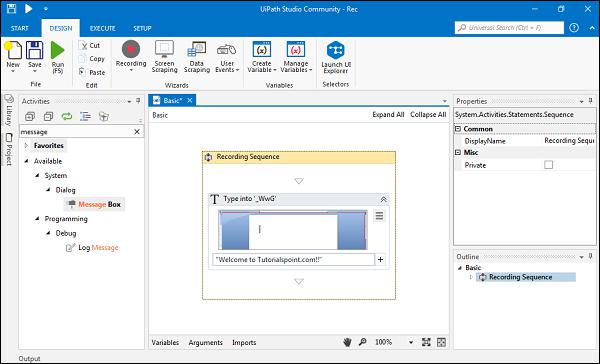This screenshot has height=364, width=600.
Task: Click the quick-access save icon in title bar
Action: pos(11,8)
